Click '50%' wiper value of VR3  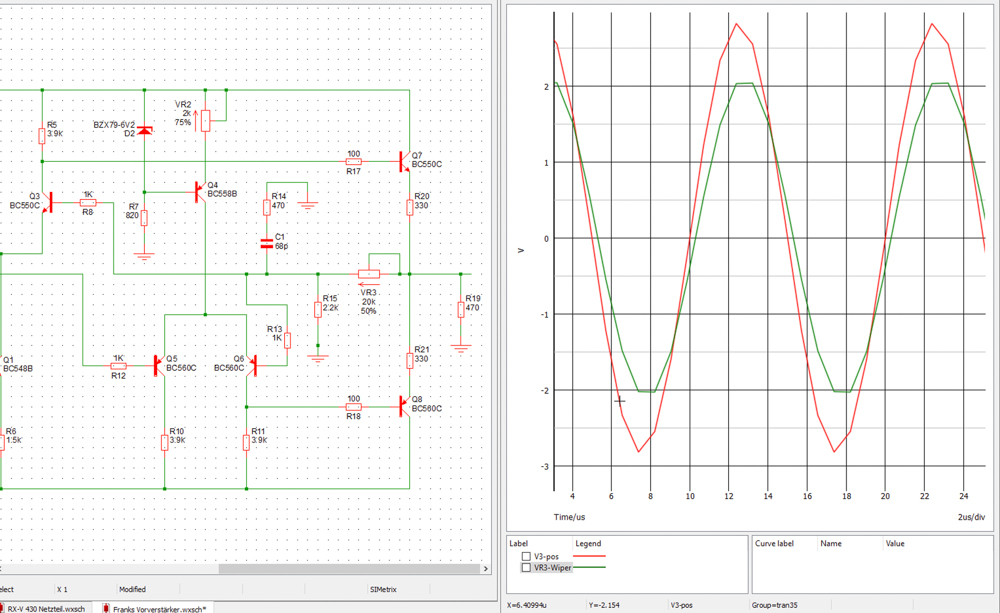(x=369, y=311)
